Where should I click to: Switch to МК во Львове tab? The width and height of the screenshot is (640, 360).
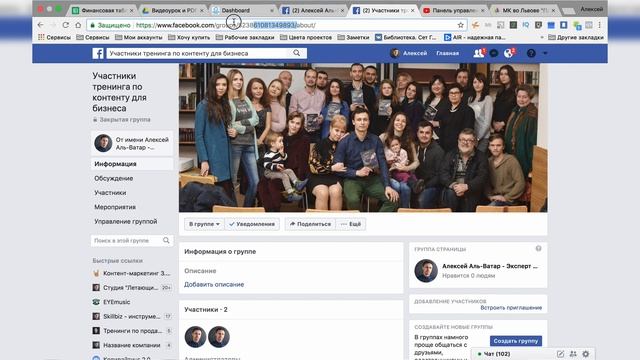[524, 10]
